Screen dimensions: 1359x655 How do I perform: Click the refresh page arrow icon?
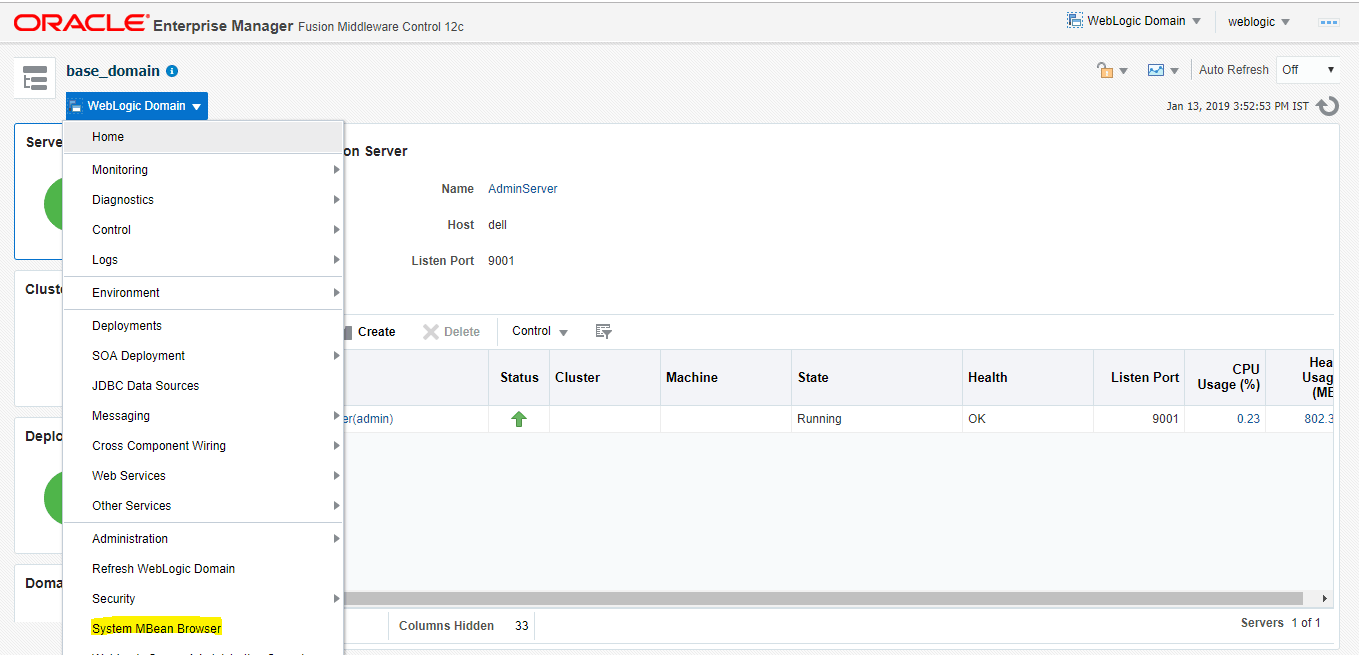tap(1327, 106)
